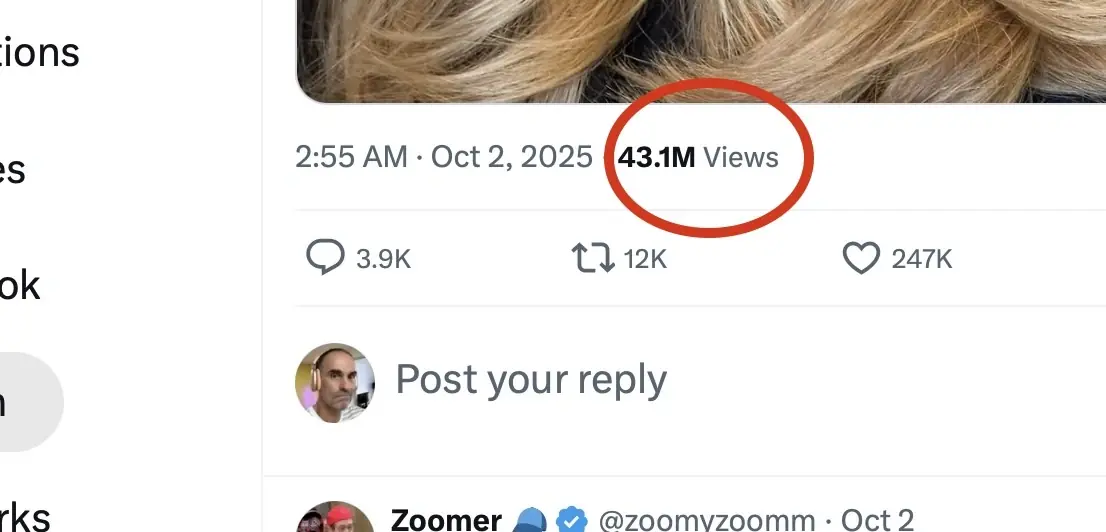This screenshot has width=1106, height=532.
Task: Open the reply's "Oct 2" date link
Action: click(x=877, y=521)
